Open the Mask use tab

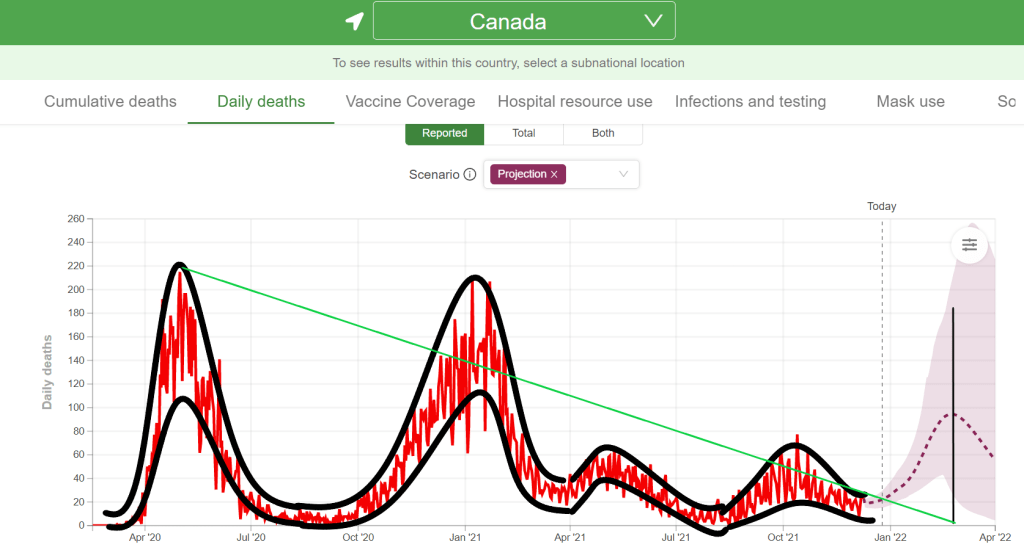(910, 101)
